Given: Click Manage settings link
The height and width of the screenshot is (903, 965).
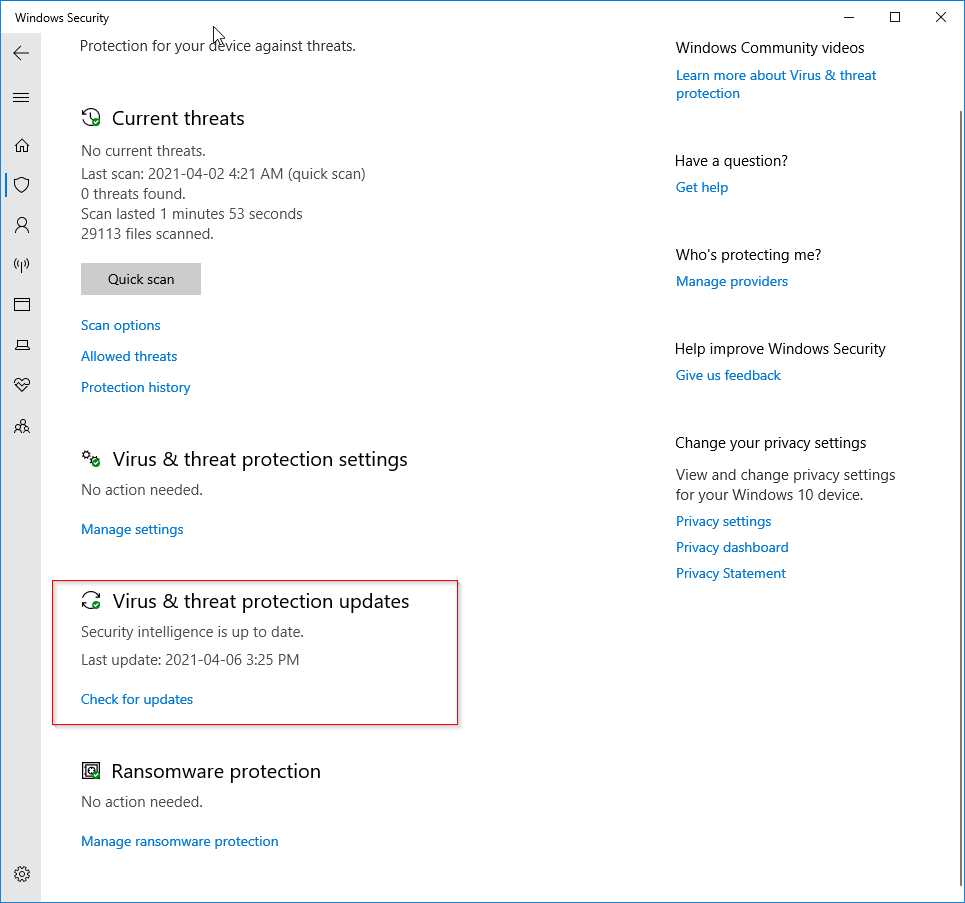Looking at the screenshot, I should pyautogui.click(x=132, y=529).
